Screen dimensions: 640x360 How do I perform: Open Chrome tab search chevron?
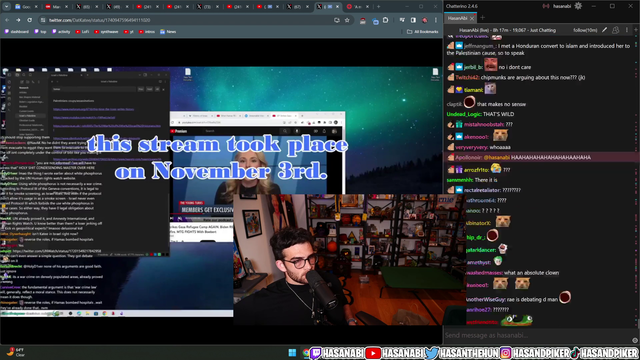[7, 7]
